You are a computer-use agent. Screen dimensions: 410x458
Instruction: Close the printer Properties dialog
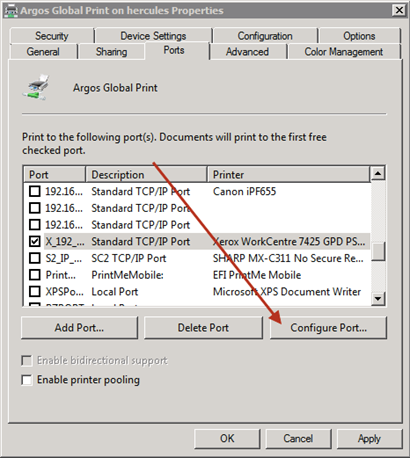399,11
